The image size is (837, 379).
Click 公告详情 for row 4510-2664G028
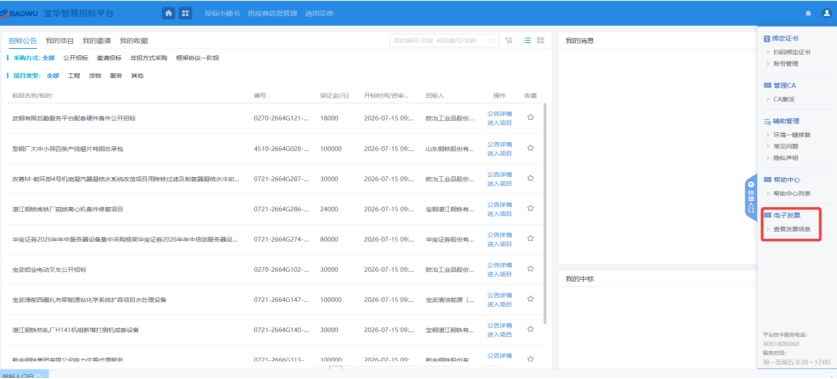500,144
